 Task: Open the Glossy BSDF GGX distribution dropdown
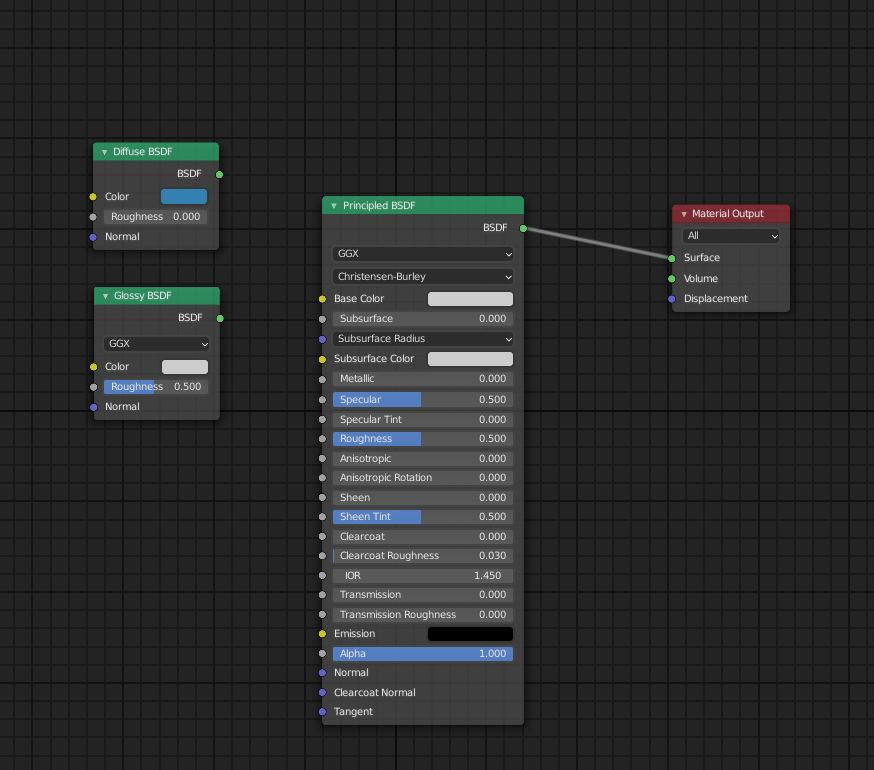[157, 343]
